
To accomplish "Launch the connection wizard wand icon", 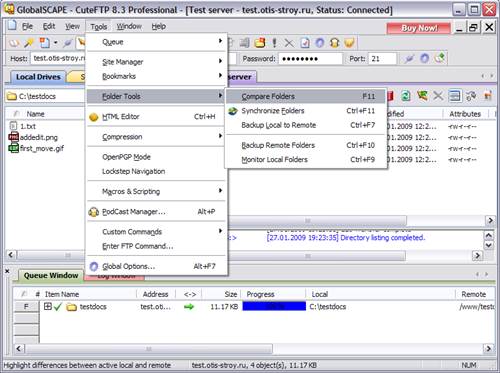I will click(x=29, y=43).
